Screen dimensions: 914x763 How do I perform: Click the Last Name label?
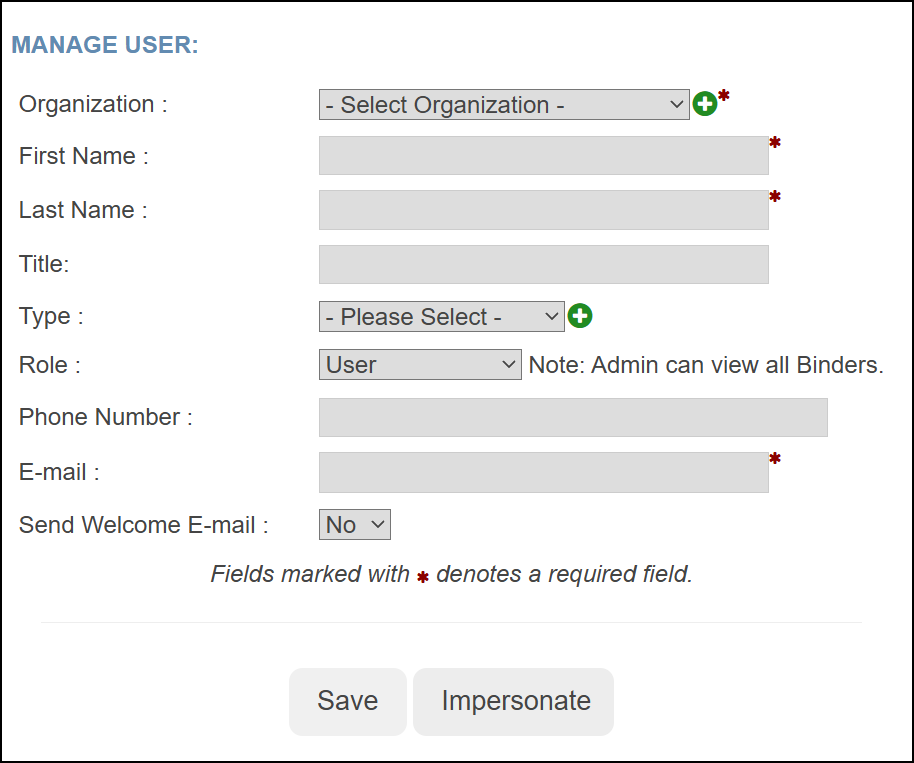click(x=83, y=210)
